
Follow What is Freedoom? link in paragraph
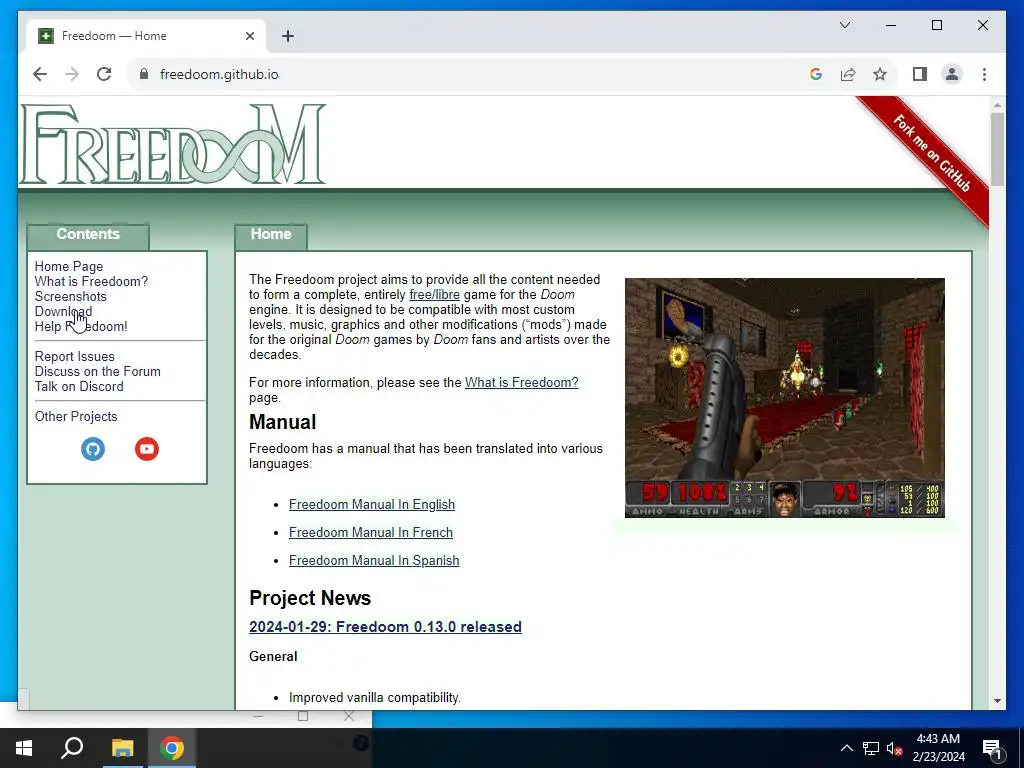point(521,383)
